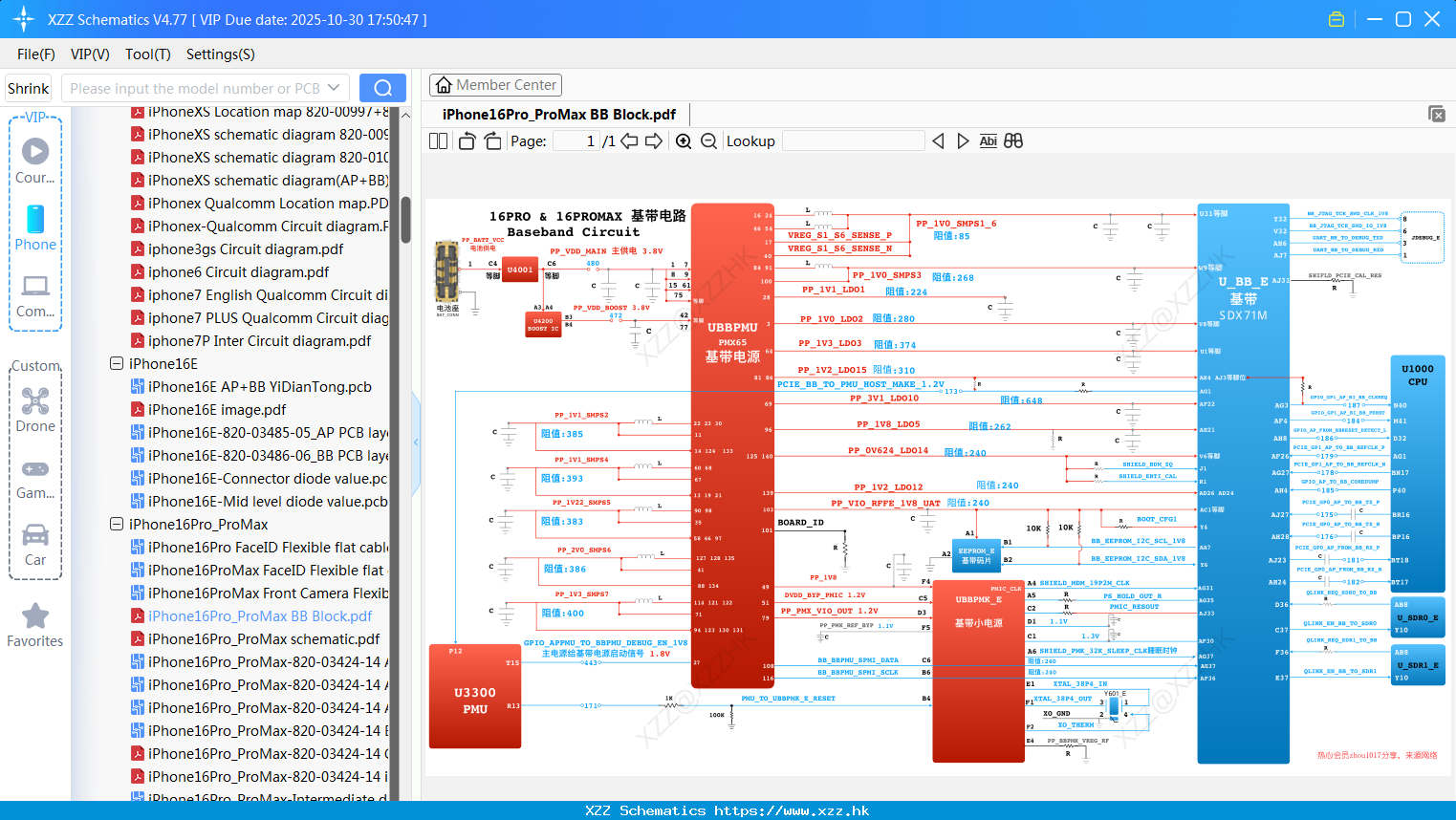Open the Member Center home button
Image resolution: width=1456 pixels, height=820 pixels.
495,85
